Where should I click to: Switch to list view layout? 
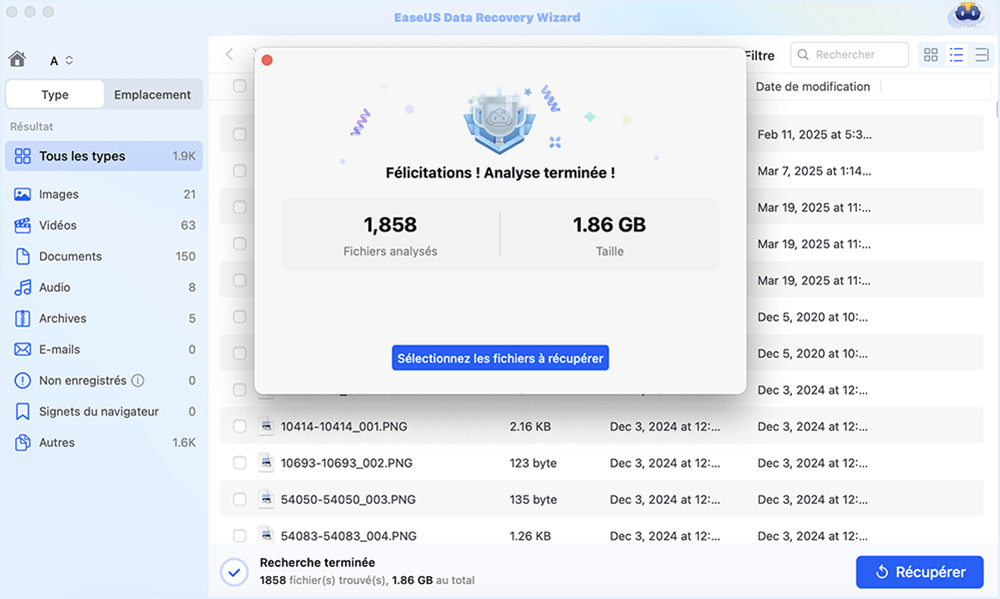click(956, 55)
